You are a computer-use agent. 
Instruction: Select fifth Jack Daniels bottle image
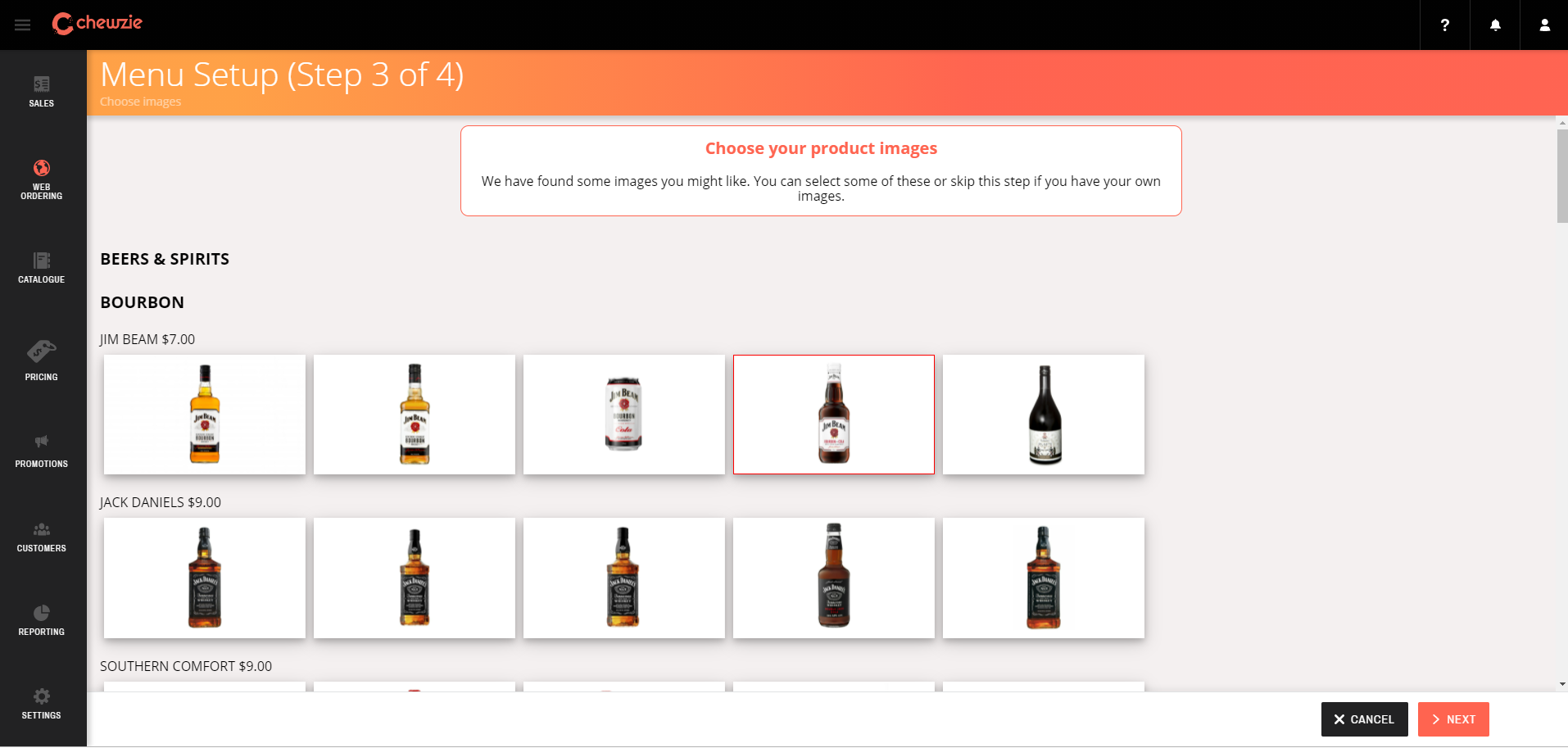point(1044,578)
